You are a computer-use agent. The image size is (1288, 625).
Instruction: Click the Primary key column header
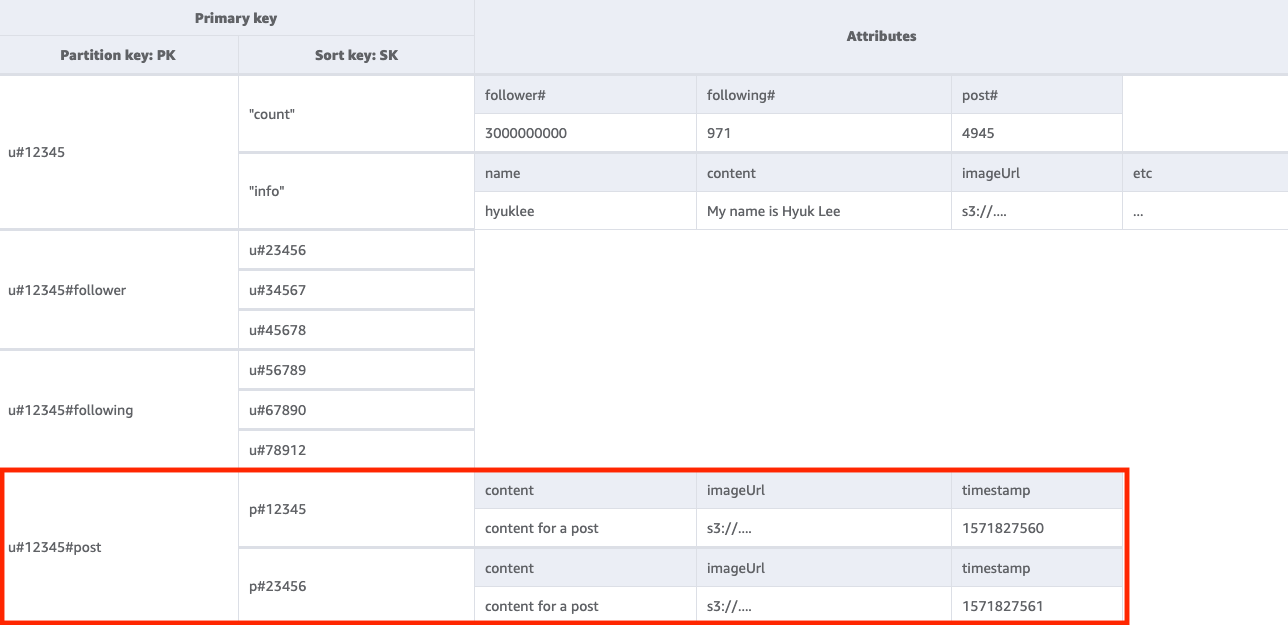(236, 17)
